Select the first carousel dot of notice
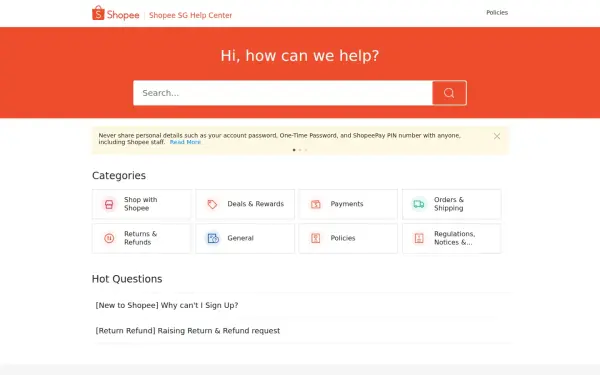Image resolution: width=600 pixels, height=375 pixels. click(x=294, y=150)
